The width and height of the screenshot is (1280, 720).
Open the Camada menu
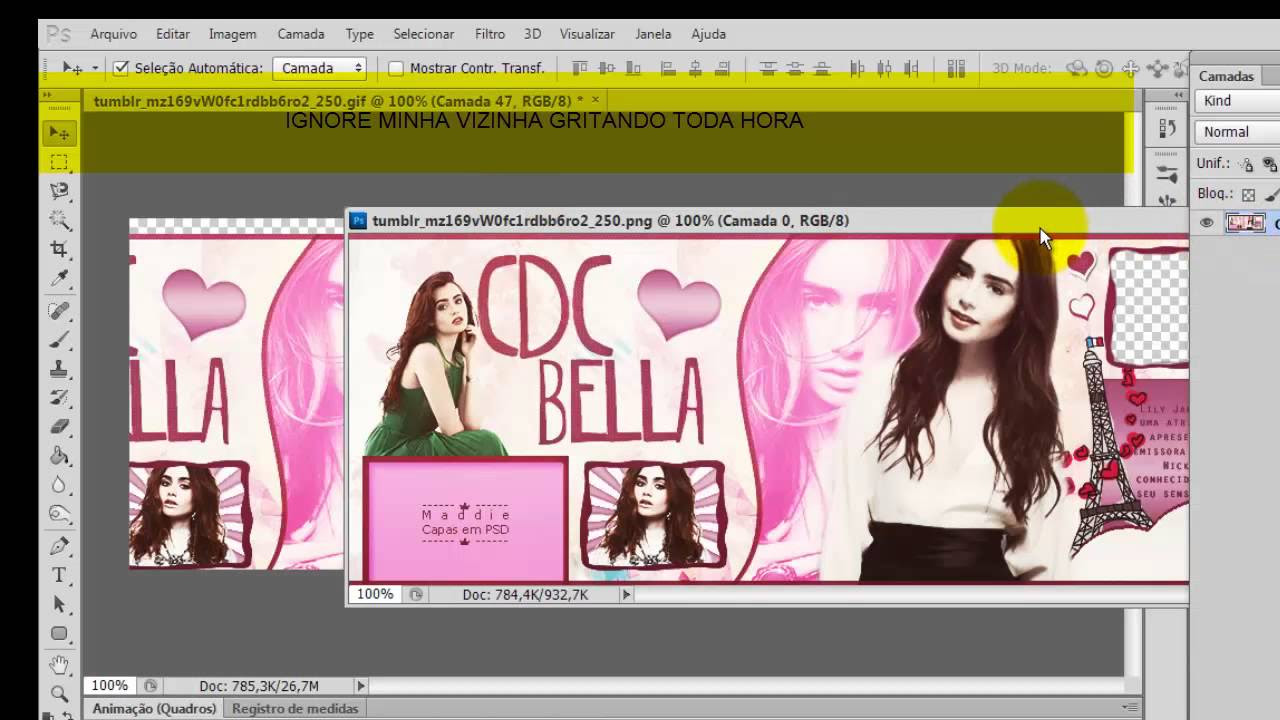[301, 34]
